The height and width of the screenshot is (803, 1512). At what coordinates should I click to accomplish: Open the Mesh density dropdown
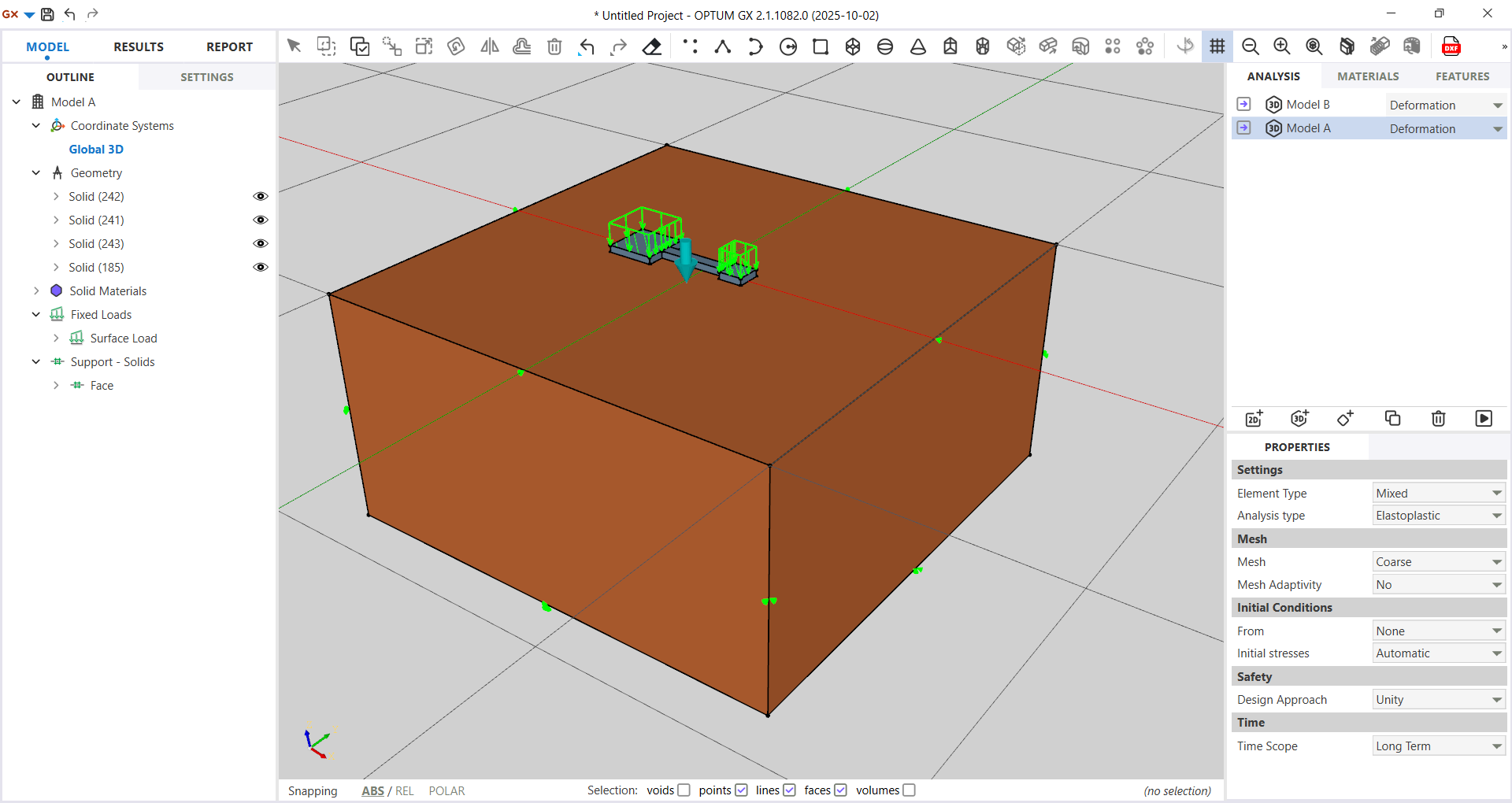point(1438,562)
